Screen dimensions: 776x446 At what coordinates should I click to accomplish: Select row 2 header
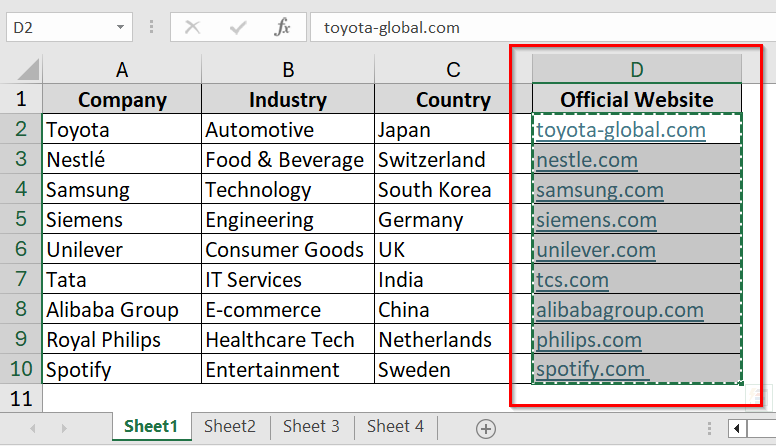tap(21, 129)
